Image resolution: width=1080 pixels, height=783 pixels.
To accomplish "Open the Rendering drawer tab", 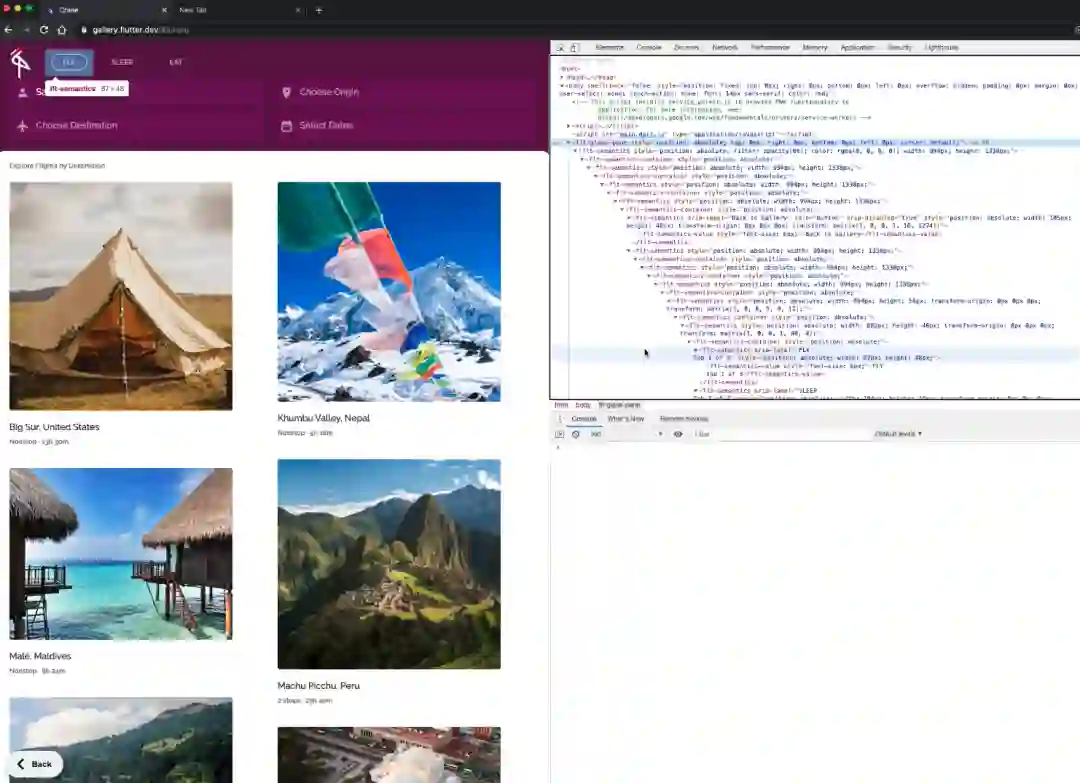I will point(683,419).
